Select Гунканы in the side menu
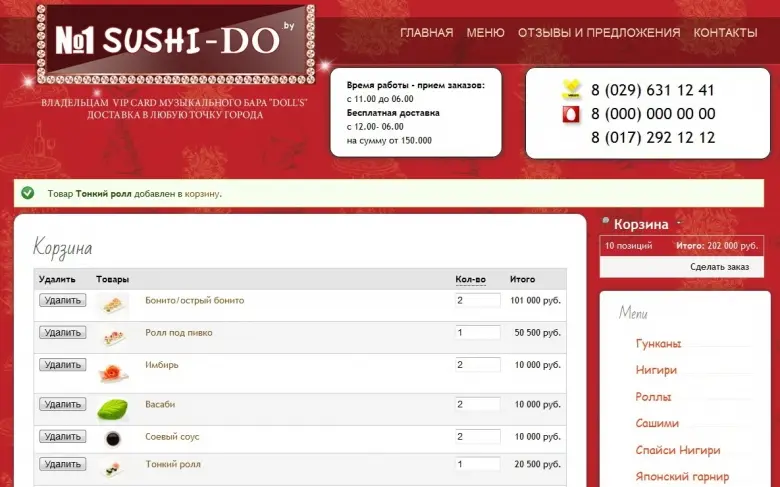The height and width of the screenshot is (487, 780). coord(658,344)
